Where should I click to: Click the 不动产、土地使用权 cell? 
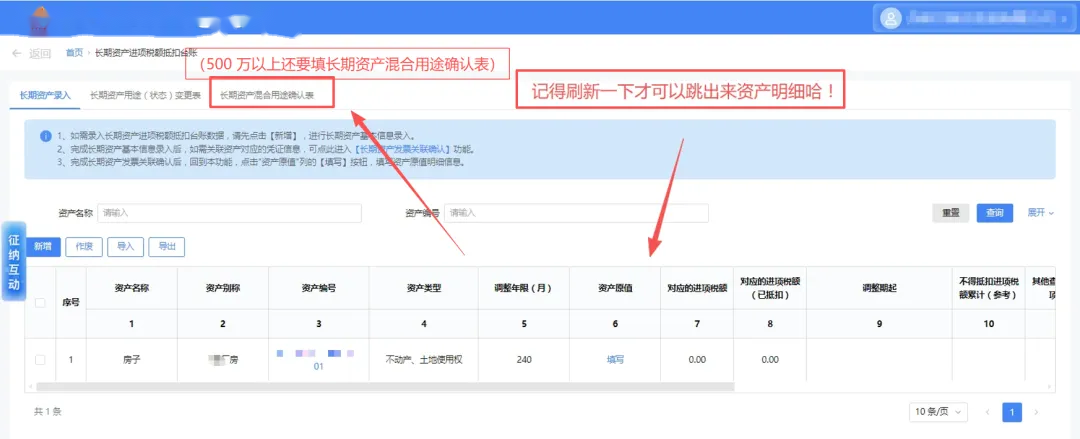point(424,359)
